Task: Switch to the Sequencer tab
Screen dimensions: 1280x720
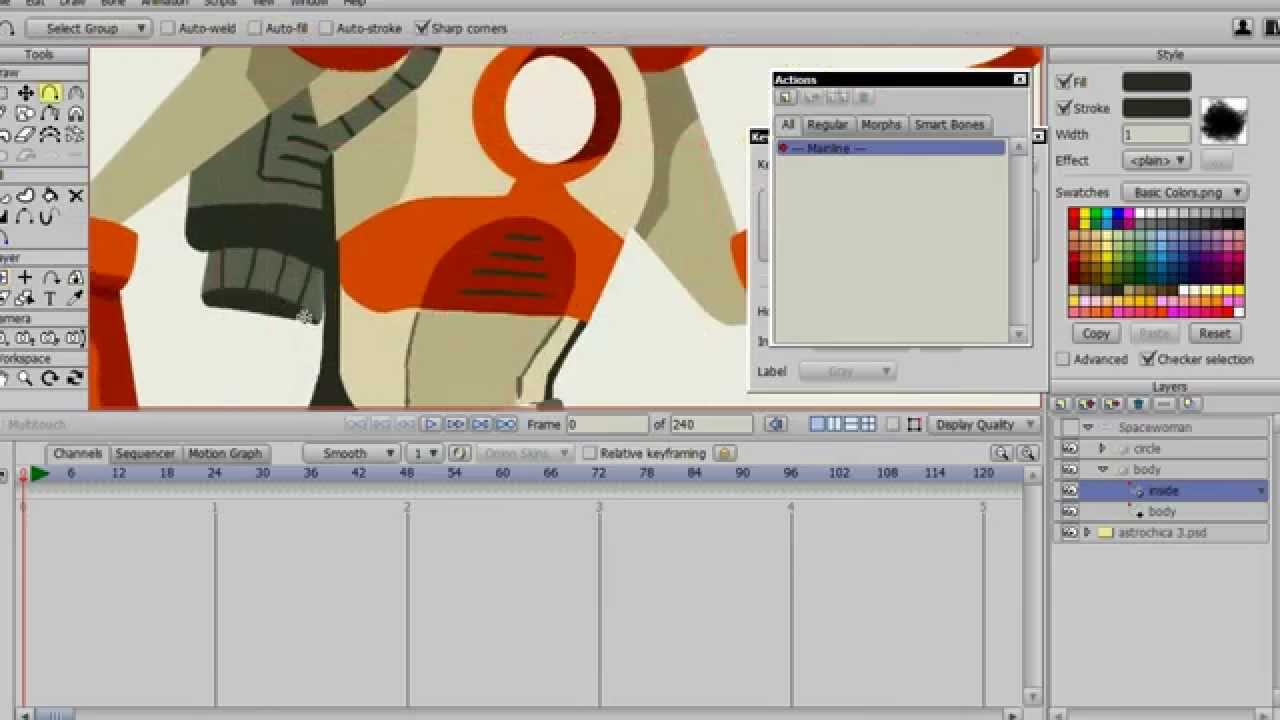Action: 145,453
